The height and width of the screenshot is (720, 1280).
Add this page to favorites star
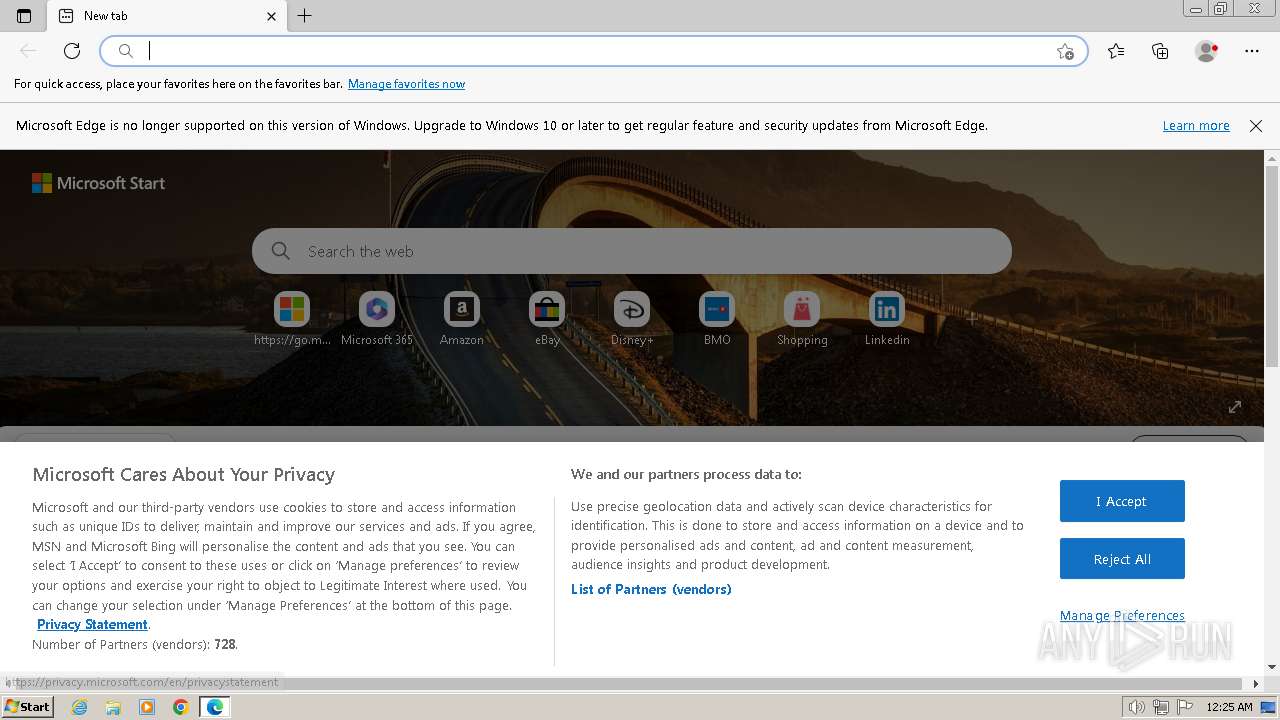pyautogui.click(x=1065, y=52)
